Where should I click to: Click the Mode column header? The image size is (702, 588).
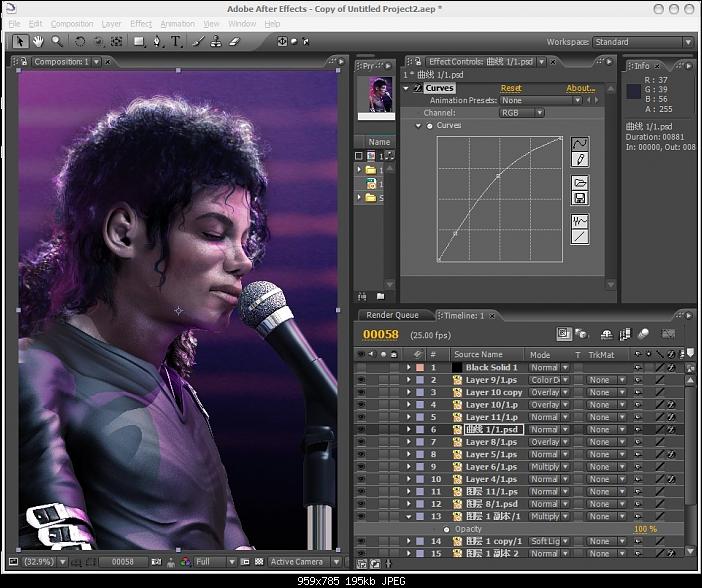coord(539,355)
